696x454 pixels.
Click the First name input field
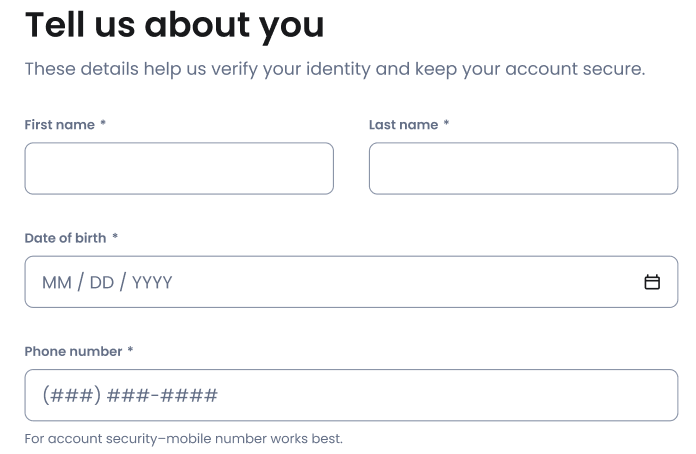[179, 168]
